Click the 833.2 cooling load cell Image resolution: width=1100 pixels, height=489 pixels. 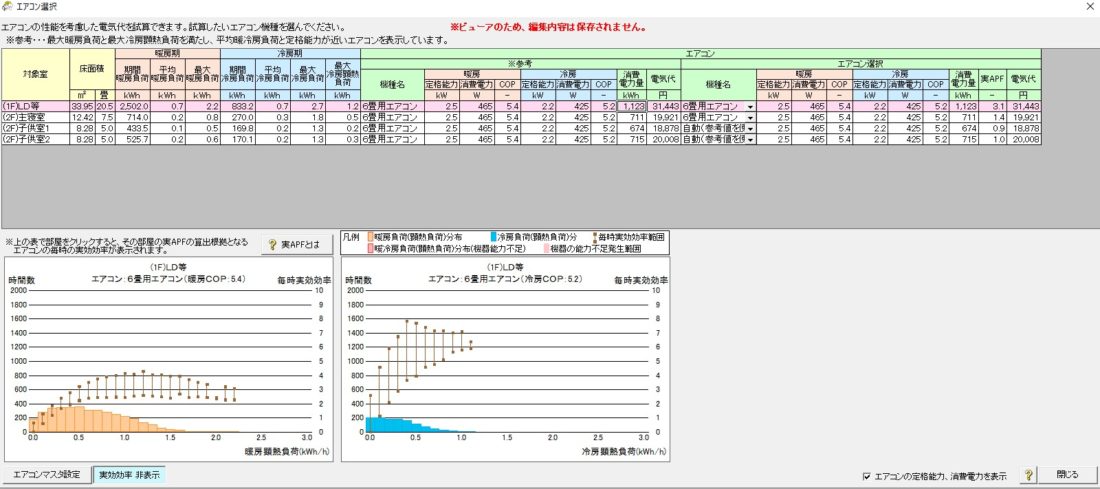point(238,106)
